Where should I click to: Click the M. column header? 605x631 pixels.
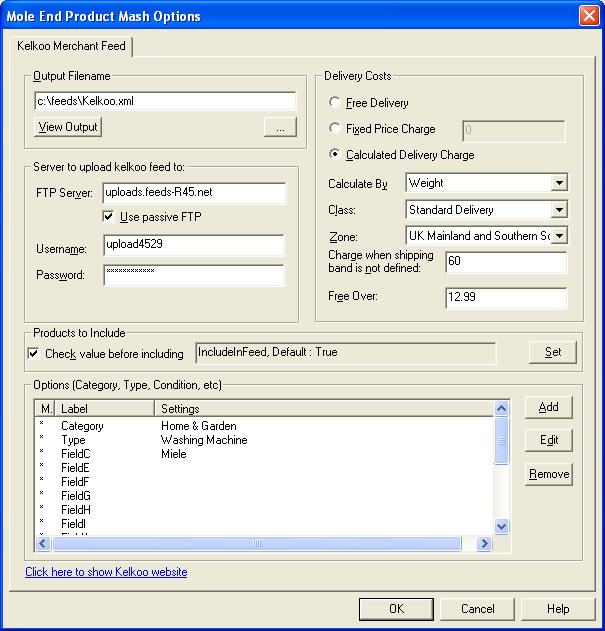point(45,409)
